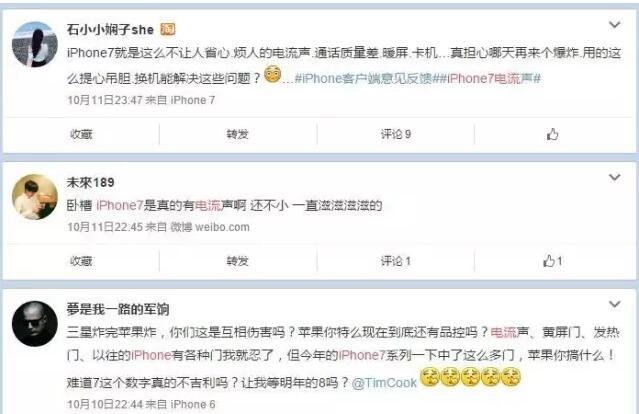
Task: Click 收藏 on 未來189's post
Action: click(81, 261)
